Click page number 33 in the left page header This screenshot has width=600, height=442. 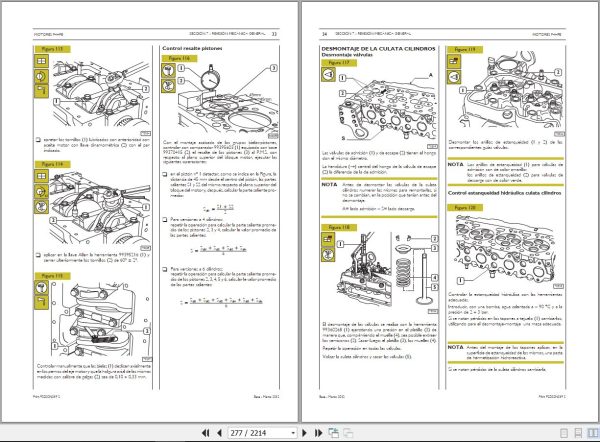tap(274, 34)
